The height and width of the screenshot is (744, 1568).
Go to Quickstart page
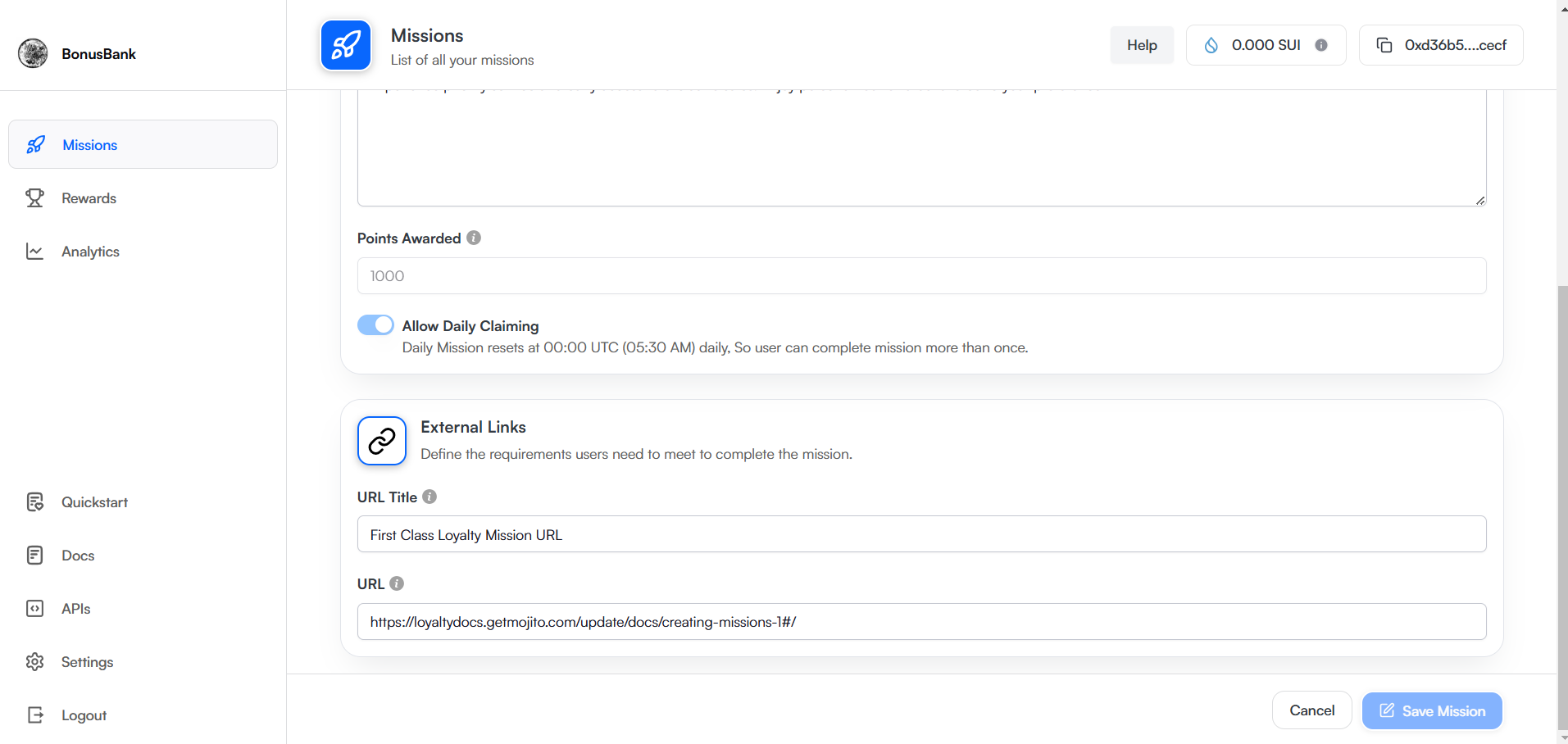(x=143, y=502)
